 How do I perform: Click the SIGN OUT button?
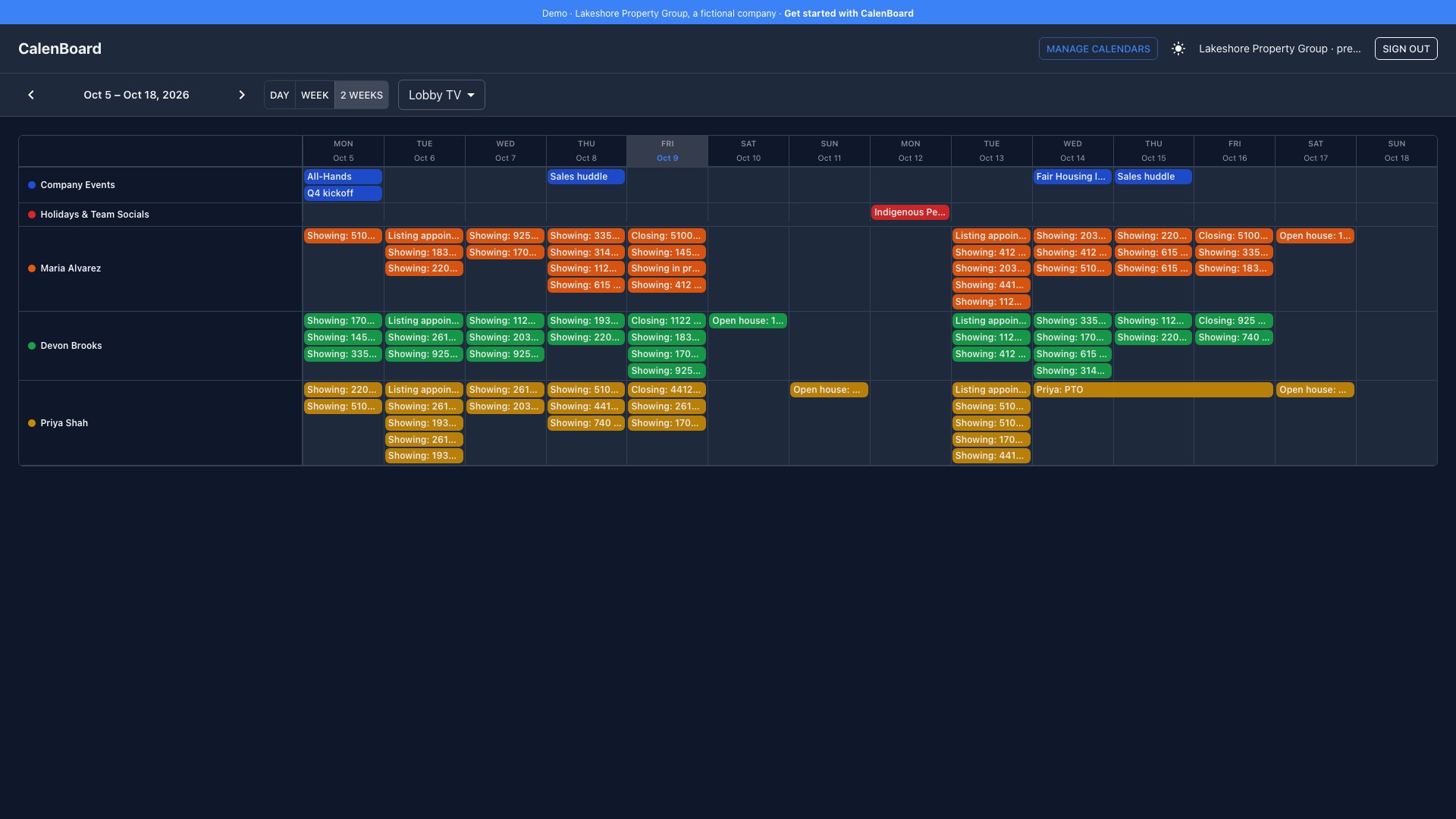[x=1406, y=49]
